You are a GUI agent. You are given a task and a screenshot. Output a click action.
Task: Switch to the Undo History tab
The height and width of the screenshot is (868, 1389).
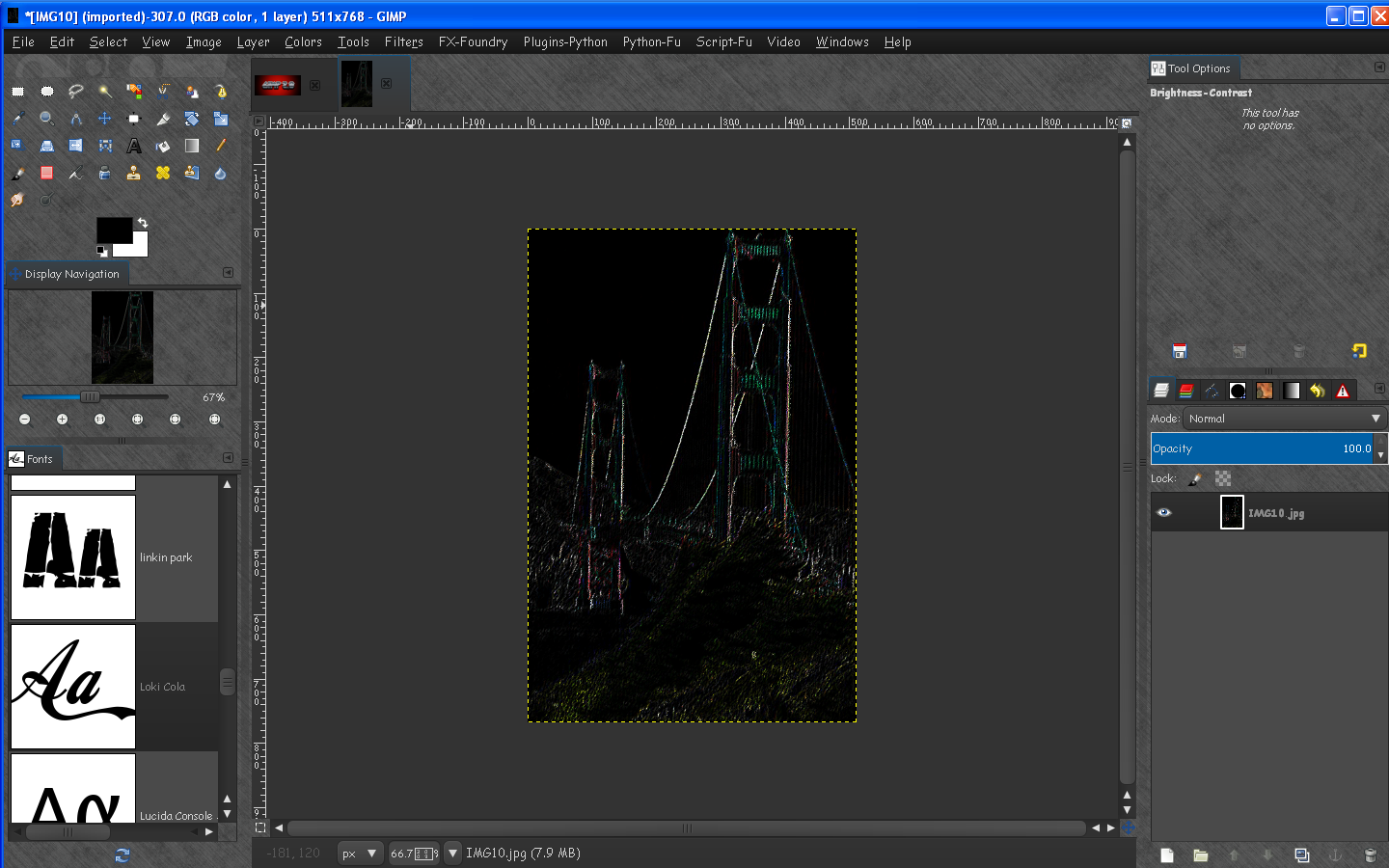(1317, 391)
